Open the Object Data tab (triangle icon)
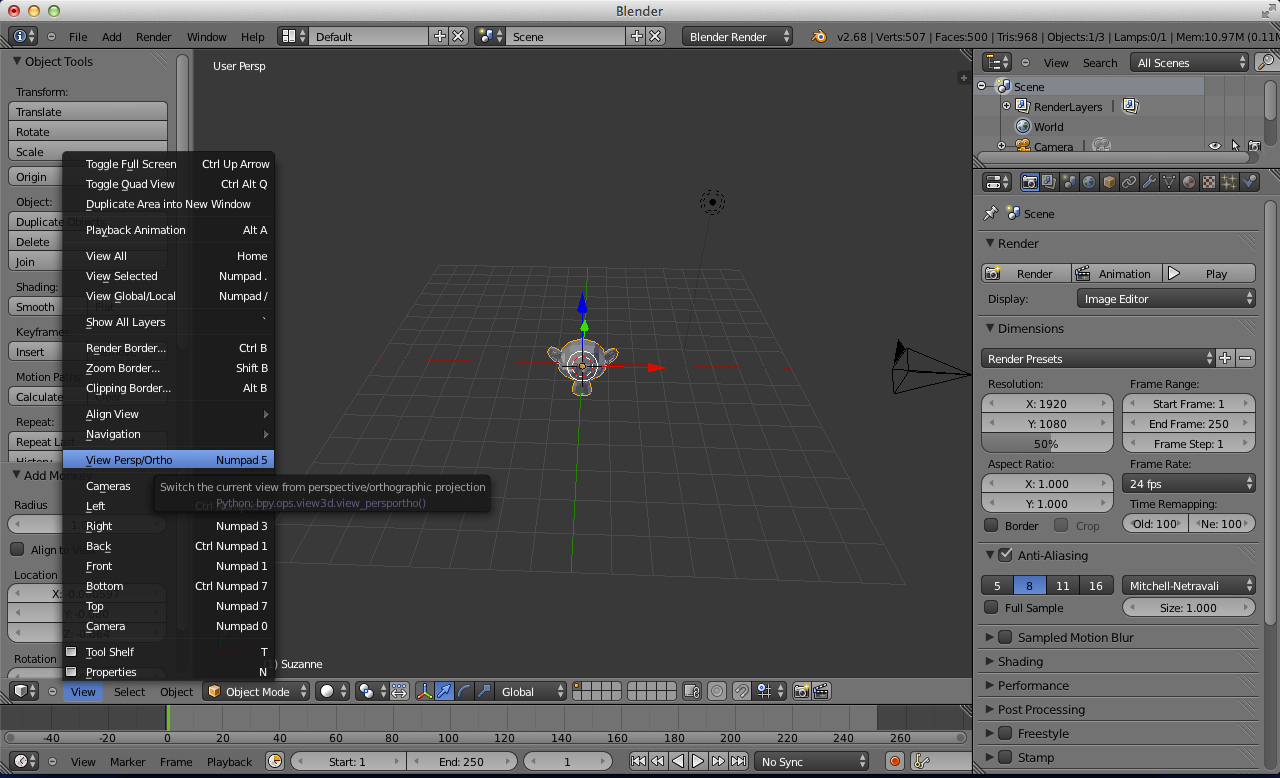 coord(1169,182)
